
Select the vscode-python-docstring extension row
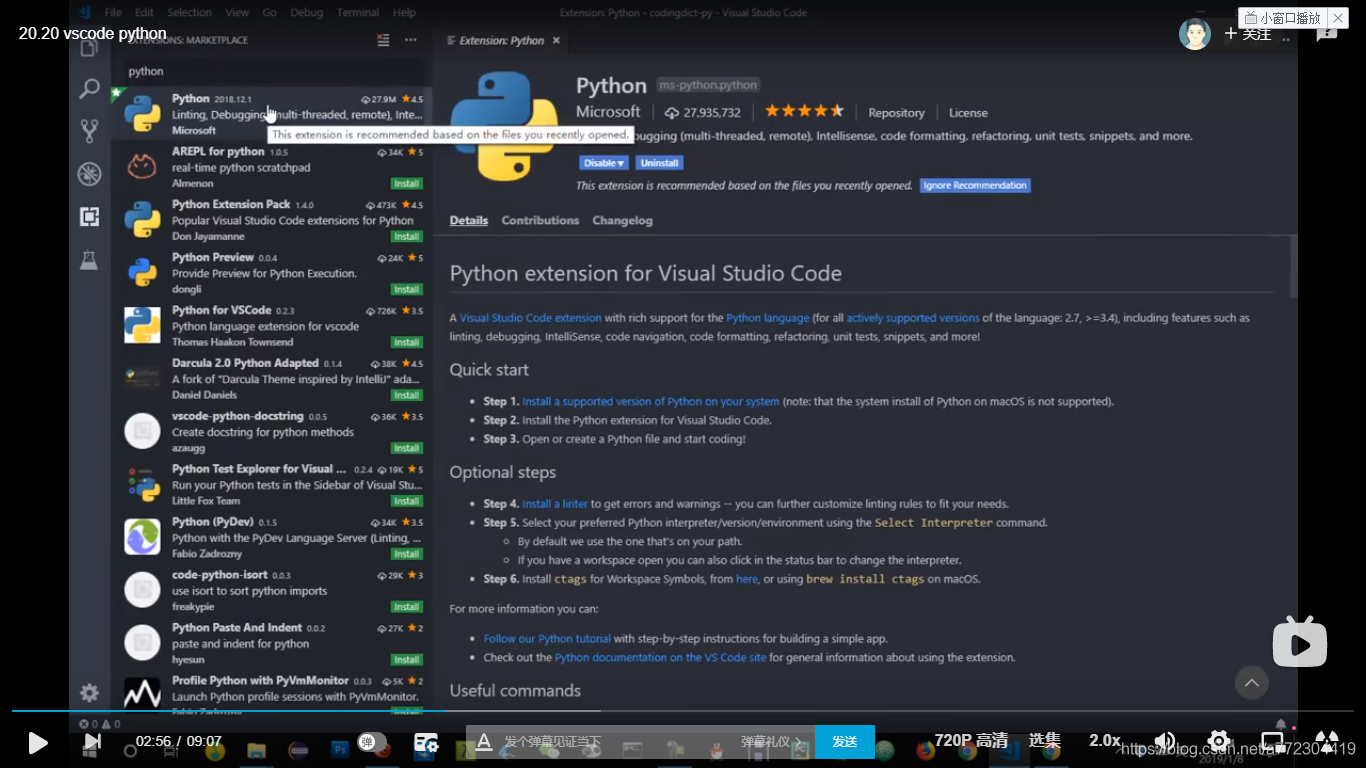click(271, 432)
